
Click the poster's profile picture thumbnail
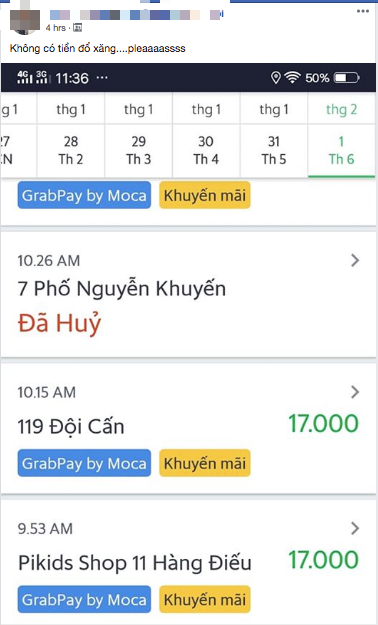[x=25, y=21]
